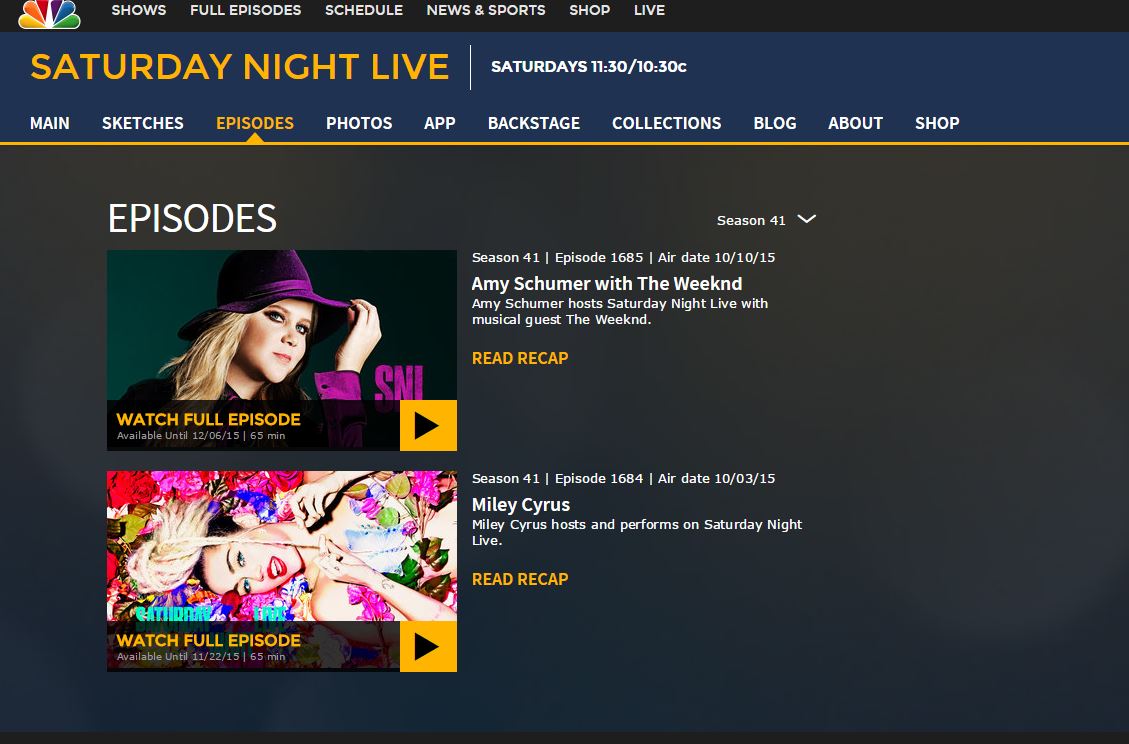The height and width of the screenshot is (744, 1129).
Task: Click the NBC peacock logo
Action: (x=49, y=14)
